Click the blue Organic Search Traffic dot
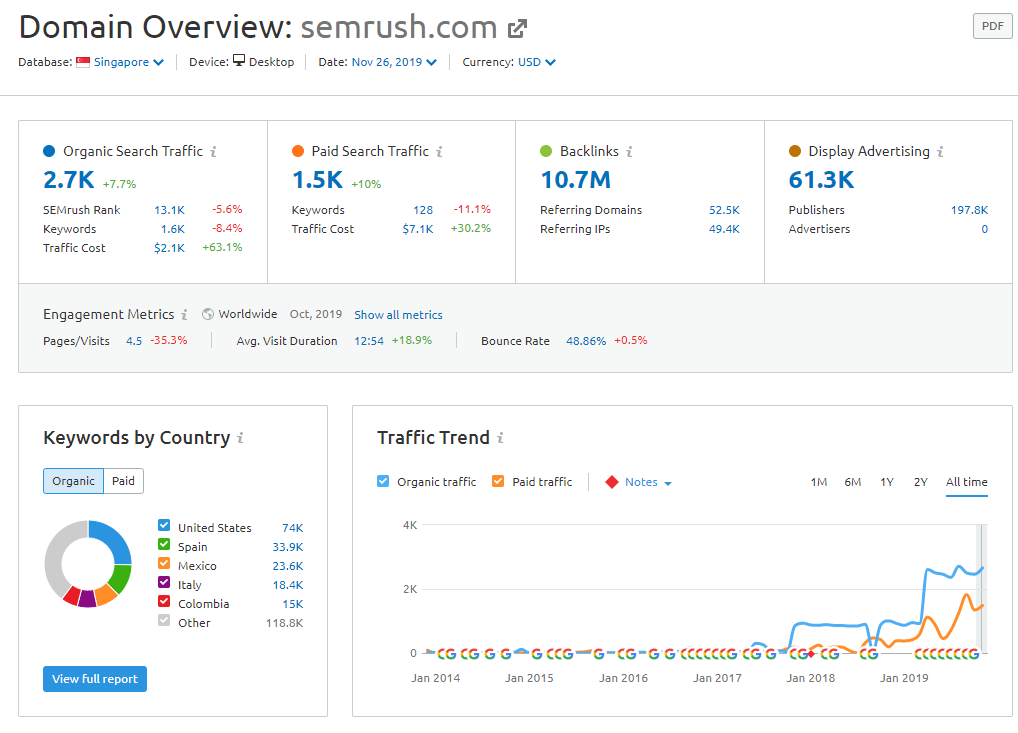Image resolution: width=1018 pixels, height=733 pixels. (x=49, y=151)
